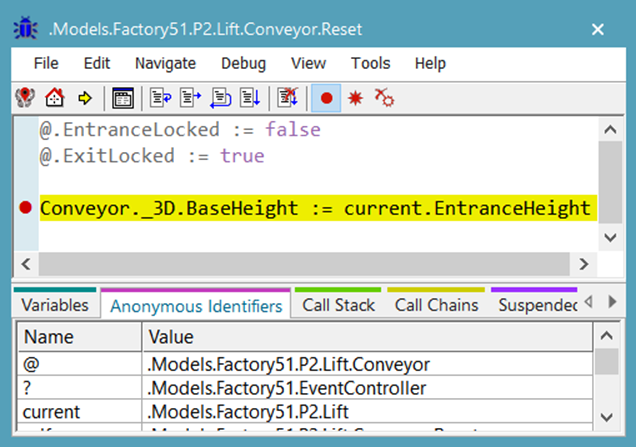The image size is (636, 447).
Task: Toggle the red circle breakpoint button
Action: point(325,98)
